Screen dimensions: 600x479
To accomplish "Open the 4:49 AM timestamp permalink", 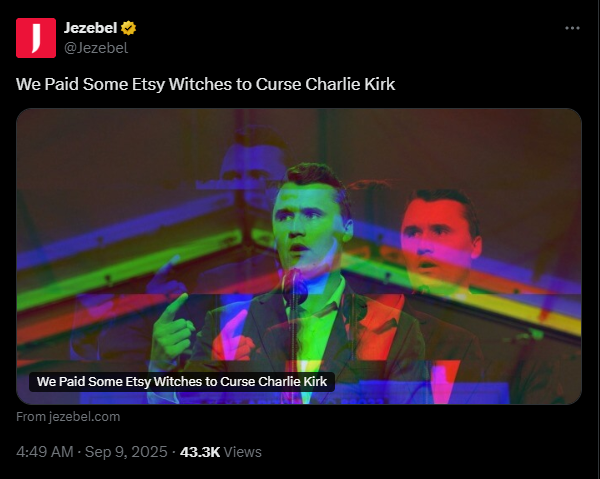I will point(45,452).
